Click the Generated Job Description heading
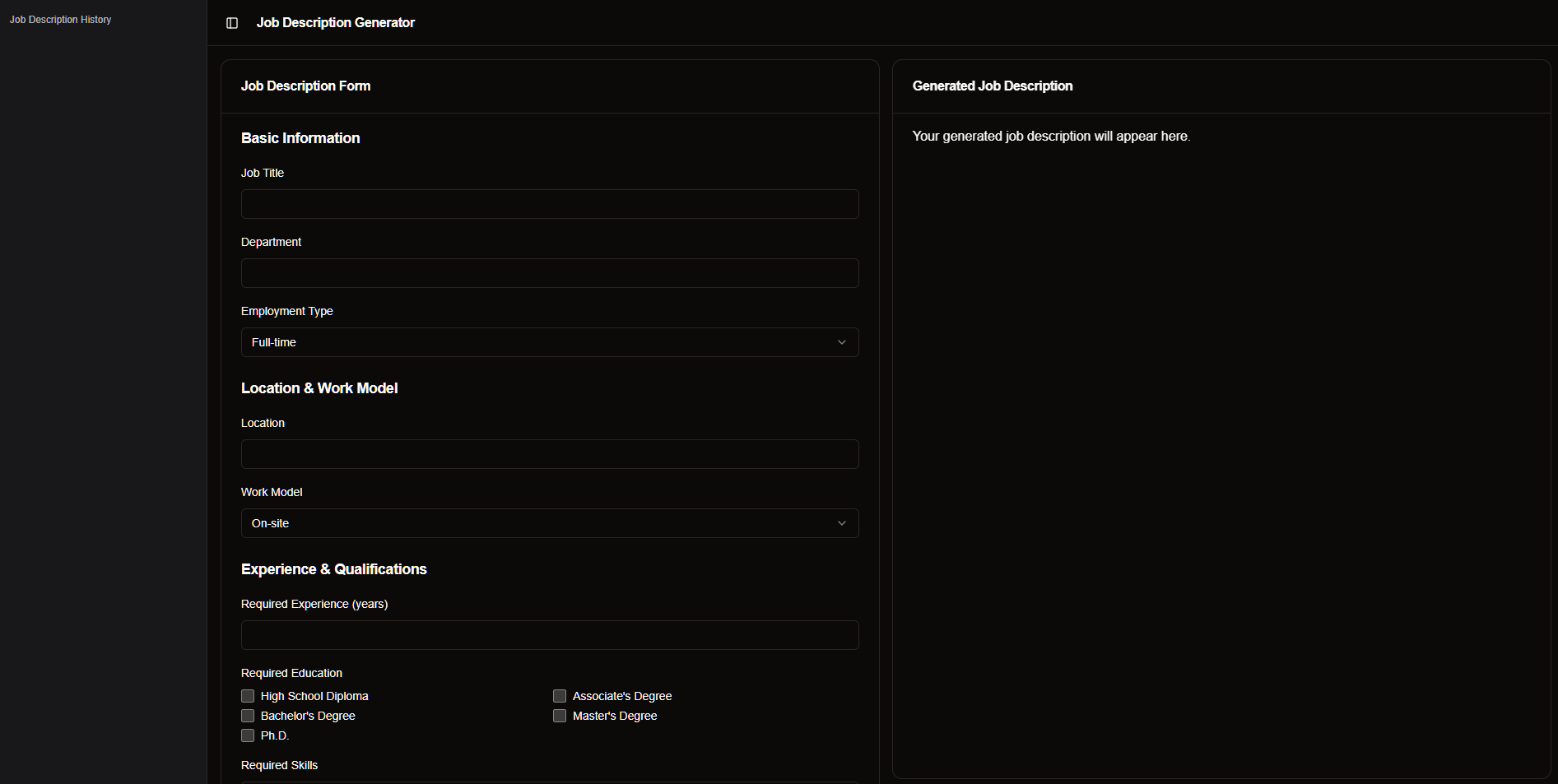The width and height of the screenshot is (1558, 784). [x=993, y=86]
